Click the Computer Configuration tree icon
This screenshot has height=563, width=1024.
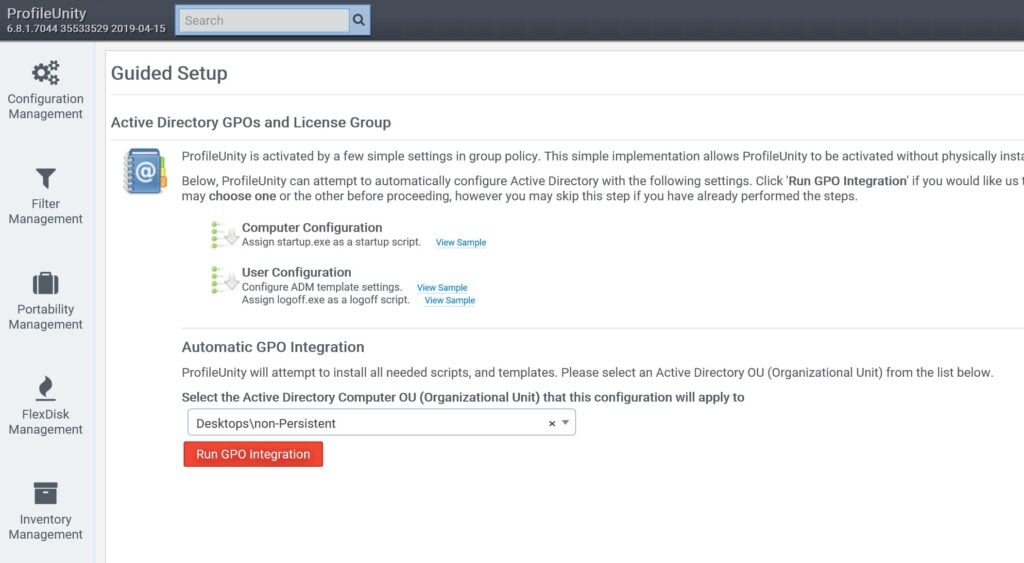[224, 235]
